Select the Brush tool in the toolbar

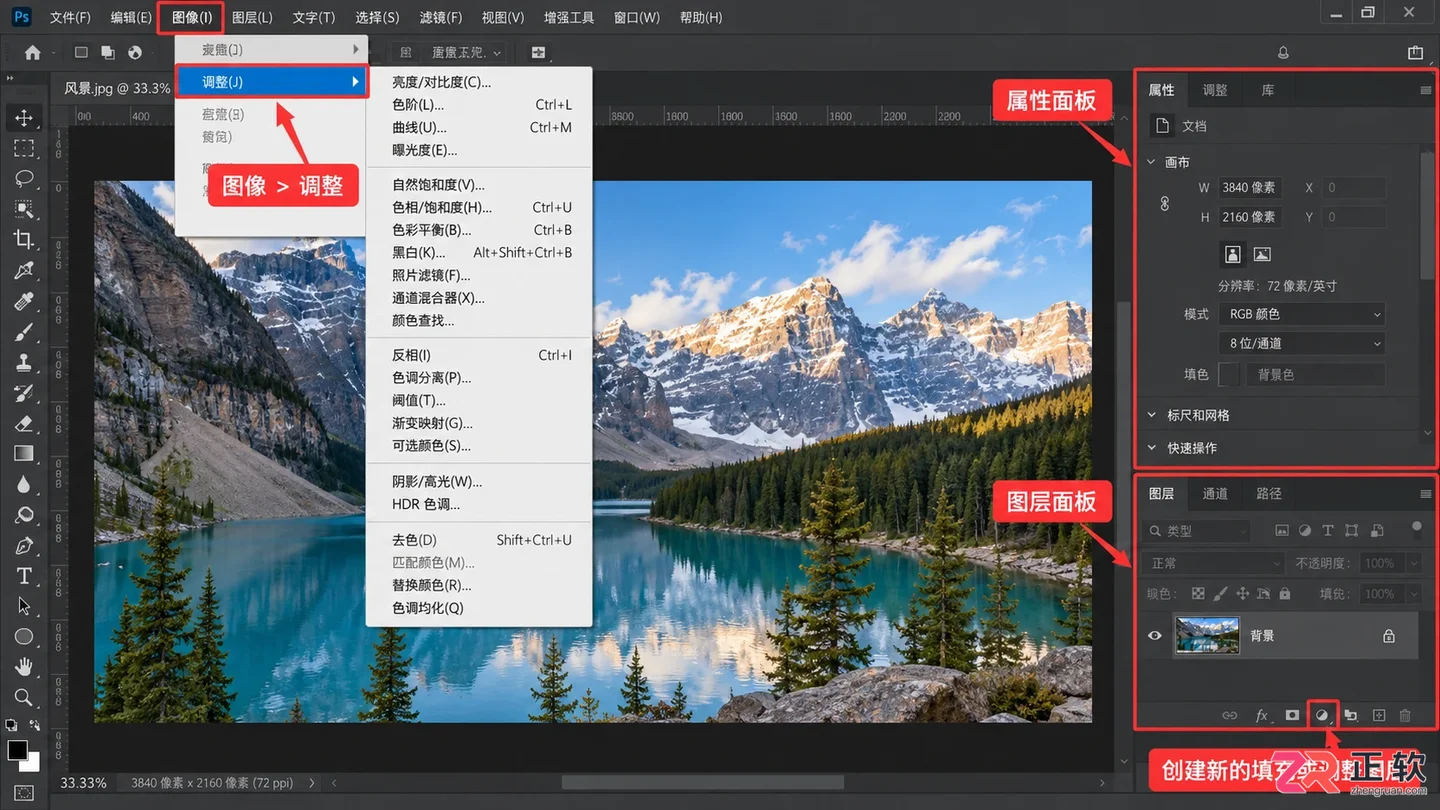pyautogui.click(x=24, y=332)
